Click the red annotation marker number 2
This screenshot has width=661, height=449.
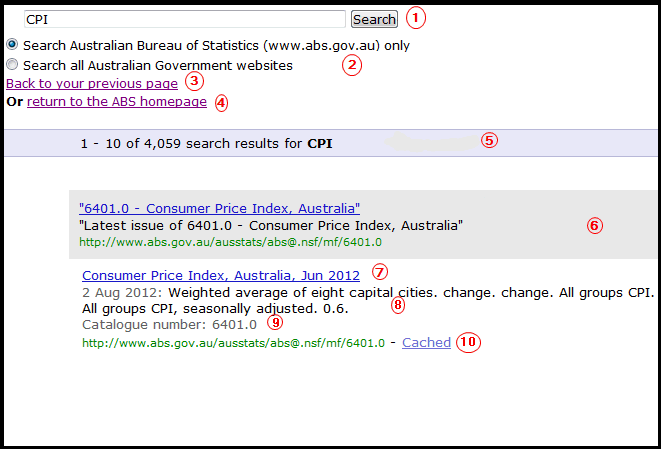(351, 66)
